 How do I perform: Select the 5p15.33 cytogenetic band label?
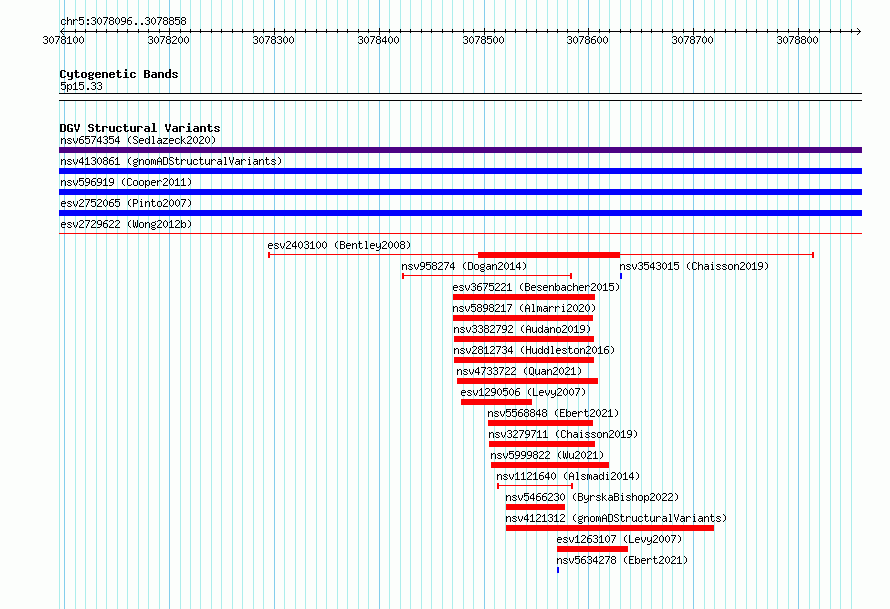[81, 86]
